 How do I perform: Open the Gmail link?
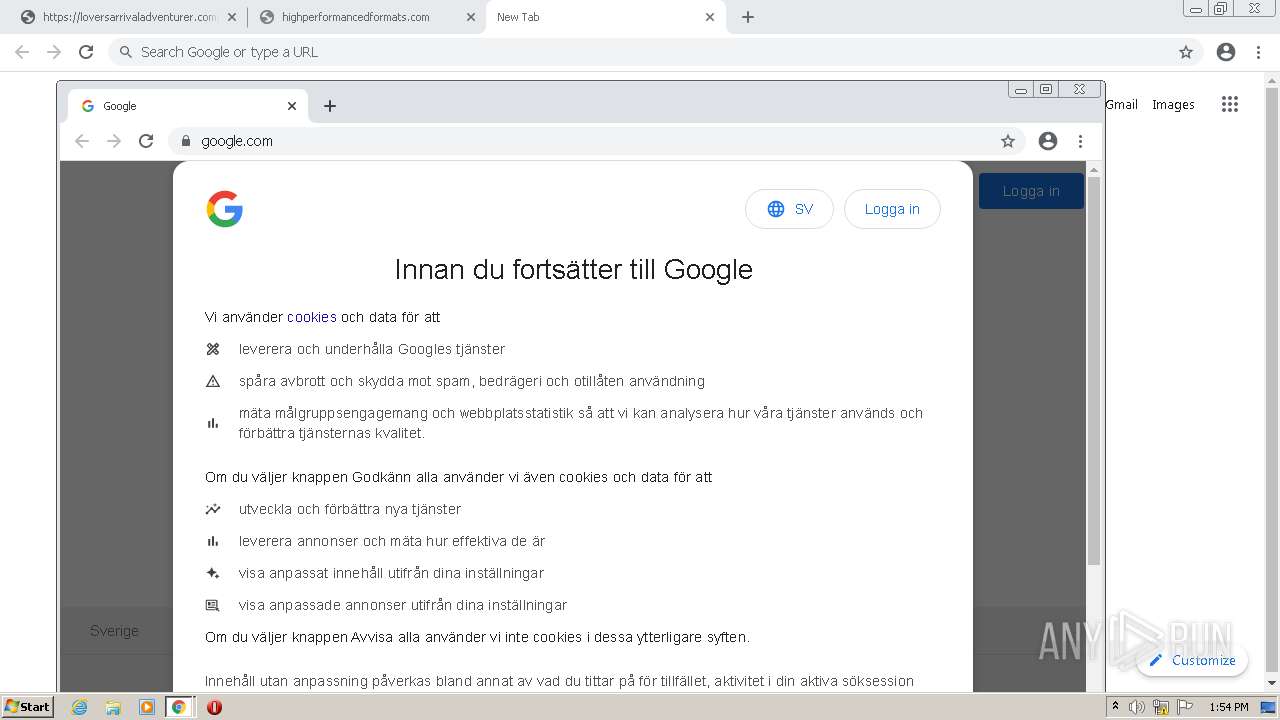[x=1121, y=104]
